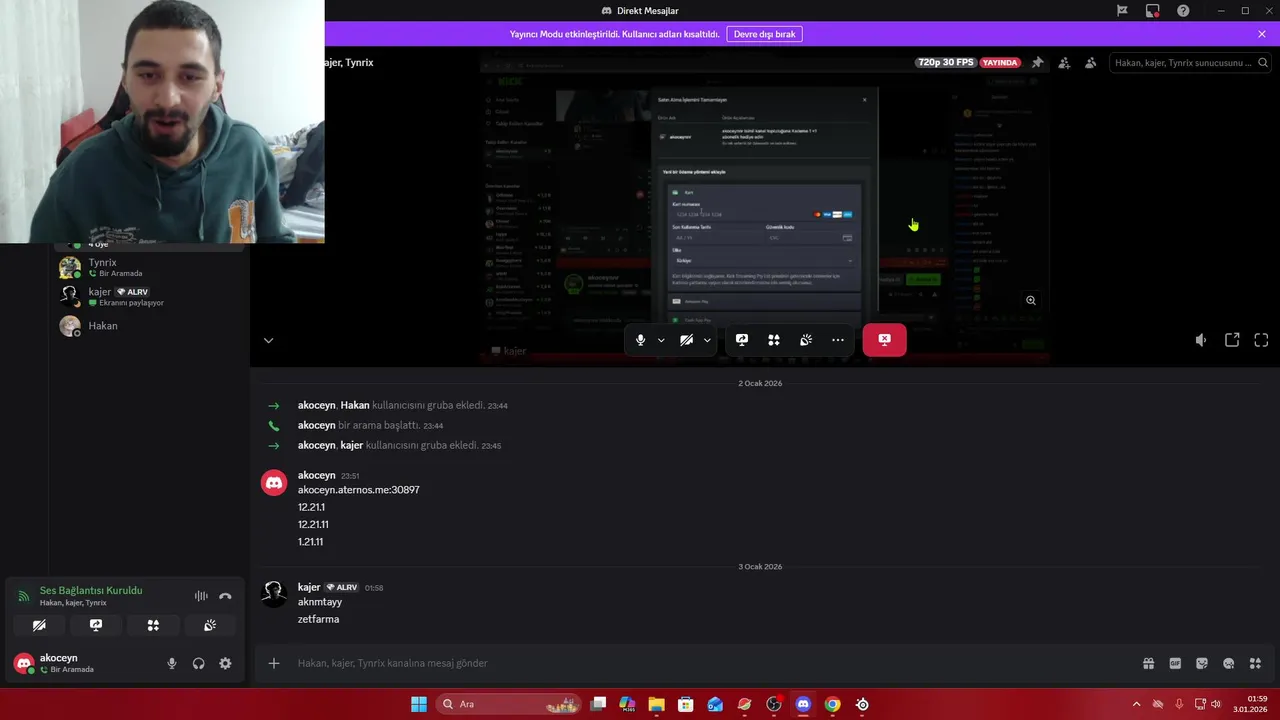Add friends to group DM icon
The height and width of the screenshot is (720, 1280).
point(1064,63)
